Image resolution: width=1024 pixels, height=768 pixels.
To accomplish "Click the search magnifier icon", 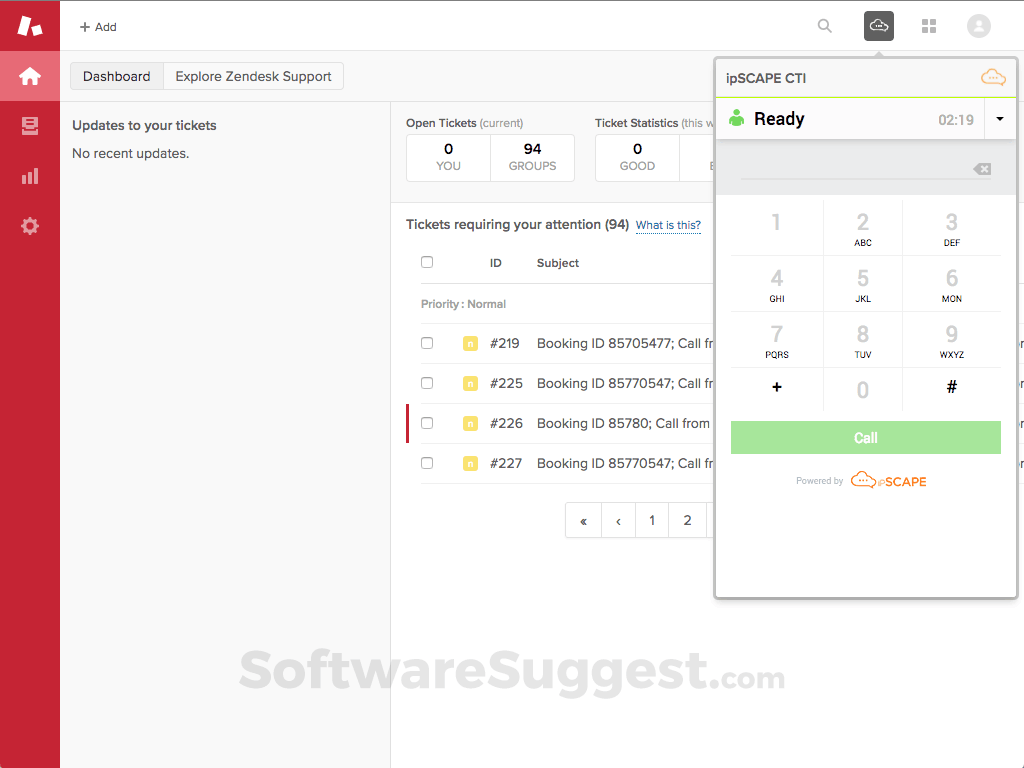I will [x=824, y=26].
